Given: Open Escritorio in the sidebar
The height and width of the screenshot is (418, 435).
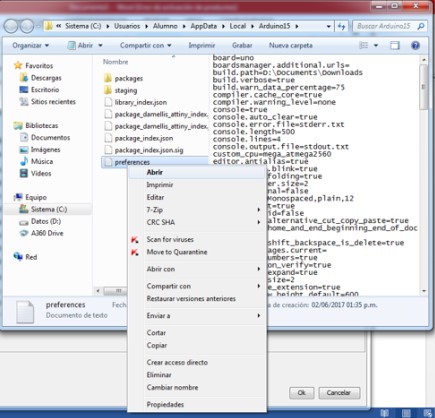Looking at the screenshot, I should pos(39,90).
